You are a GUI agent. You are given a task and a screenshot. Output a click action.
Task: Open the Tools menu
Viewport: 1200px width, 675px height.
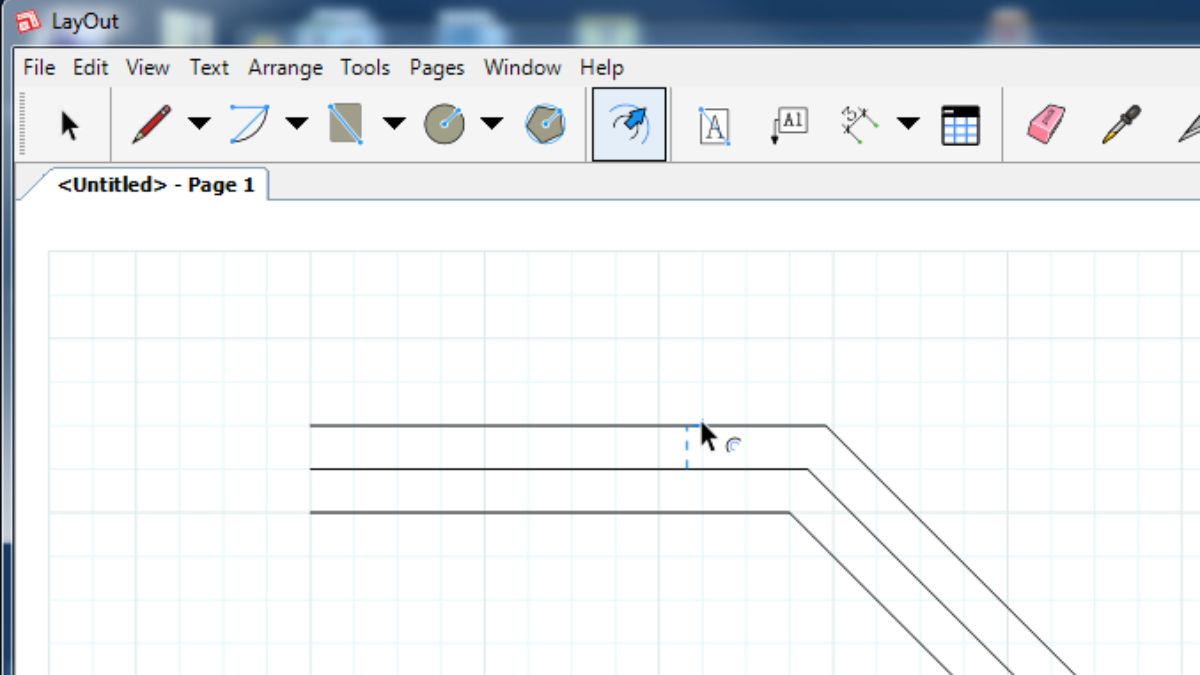pos(365,68)
